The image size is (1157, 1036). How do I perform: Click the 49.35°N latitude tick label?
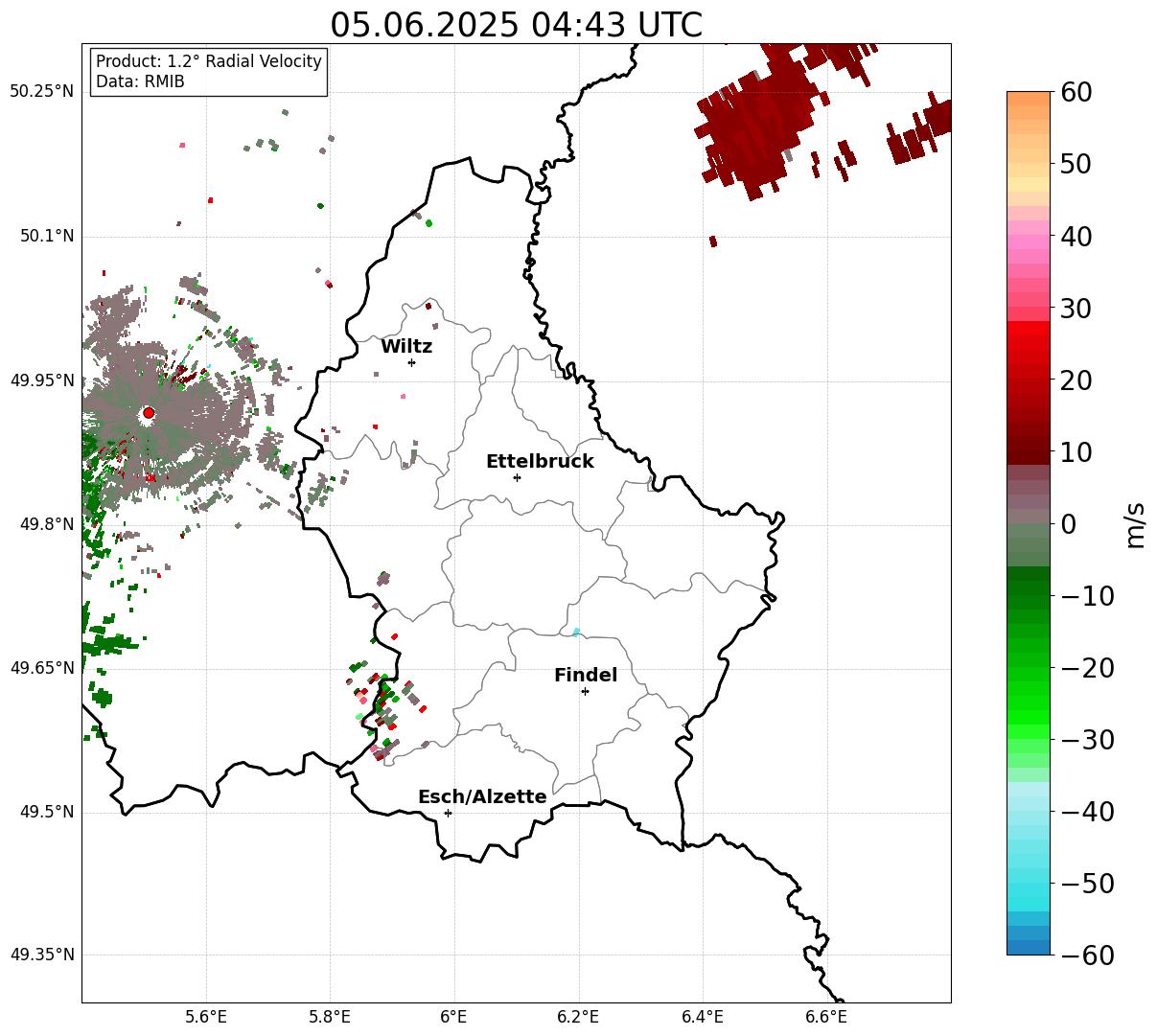tap(41, 955)
